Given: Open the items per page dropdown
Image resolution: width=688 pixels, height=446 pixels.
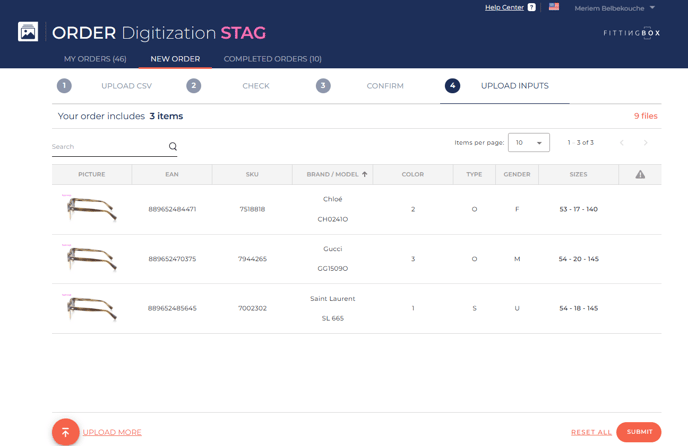Looking at the screenshot, I should 529,143.
